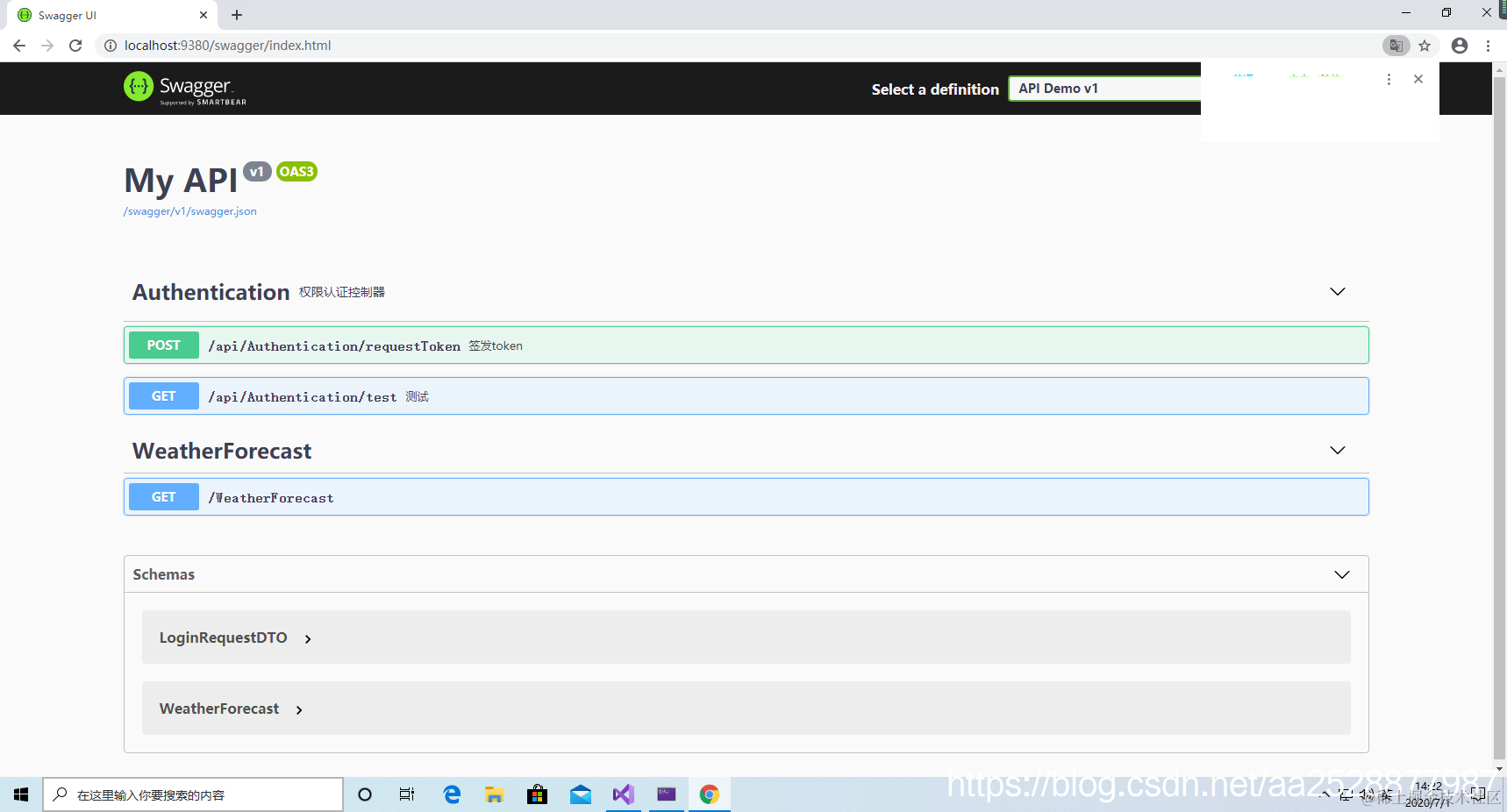
Task: Click the WeatherForecast section heading
Action: click(x=222, y=451)
